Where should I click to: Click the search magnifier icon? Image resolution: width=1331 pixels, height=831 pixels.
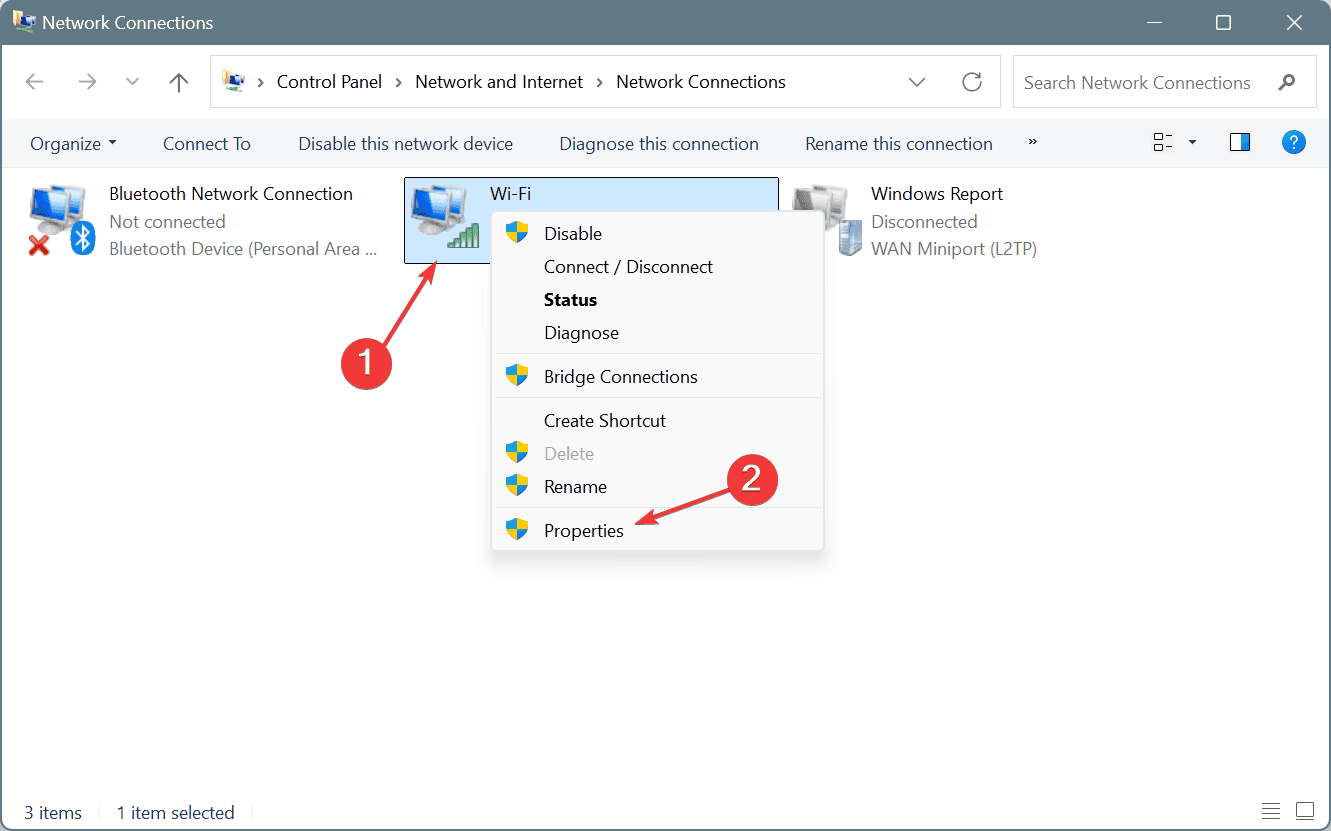coord(1287,82)
